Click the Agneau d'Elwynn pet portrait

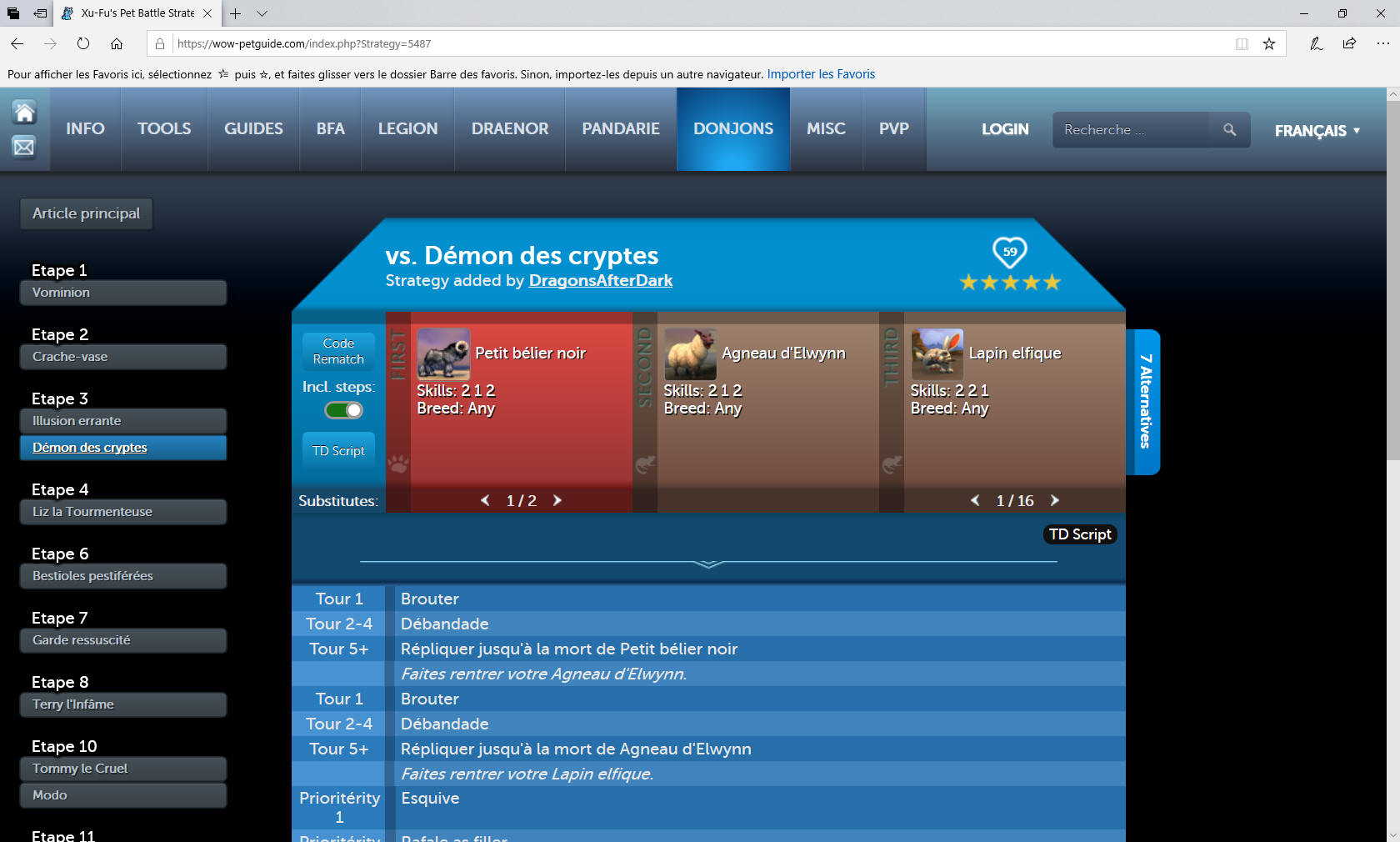690,353
